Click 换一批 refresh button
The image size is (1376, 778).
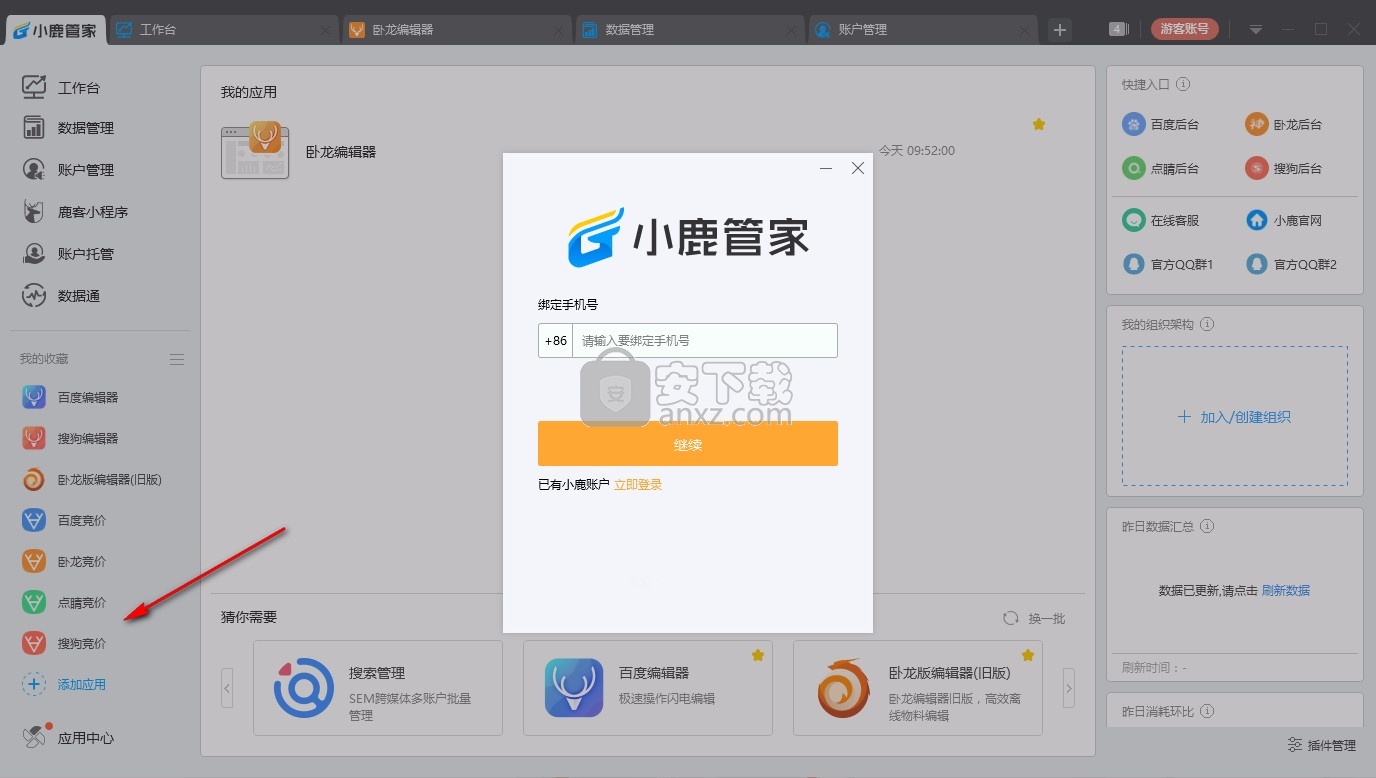[1035, 618]
